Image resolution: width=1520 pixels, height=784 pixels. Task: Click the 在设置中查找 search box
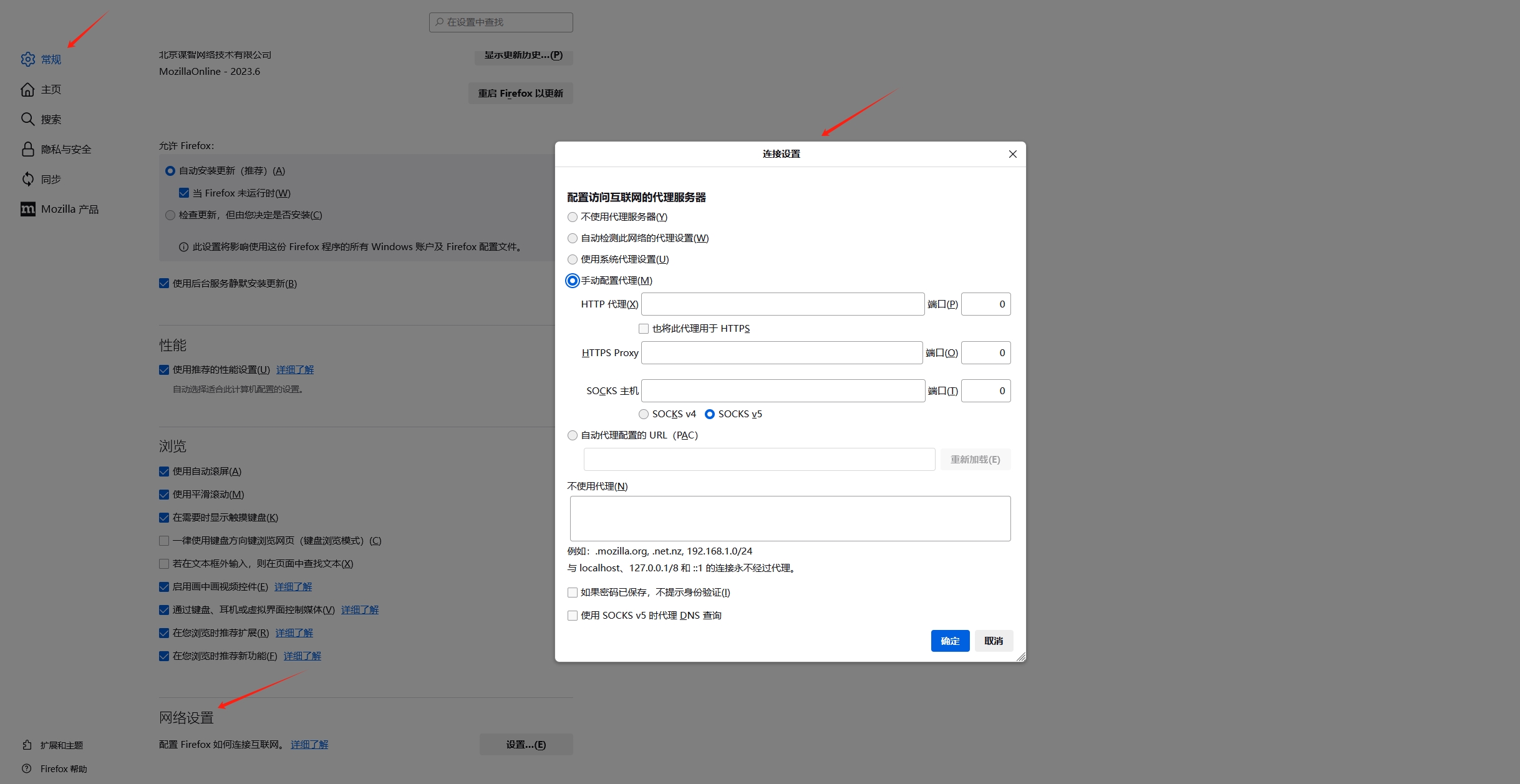(x=500, y=22)
